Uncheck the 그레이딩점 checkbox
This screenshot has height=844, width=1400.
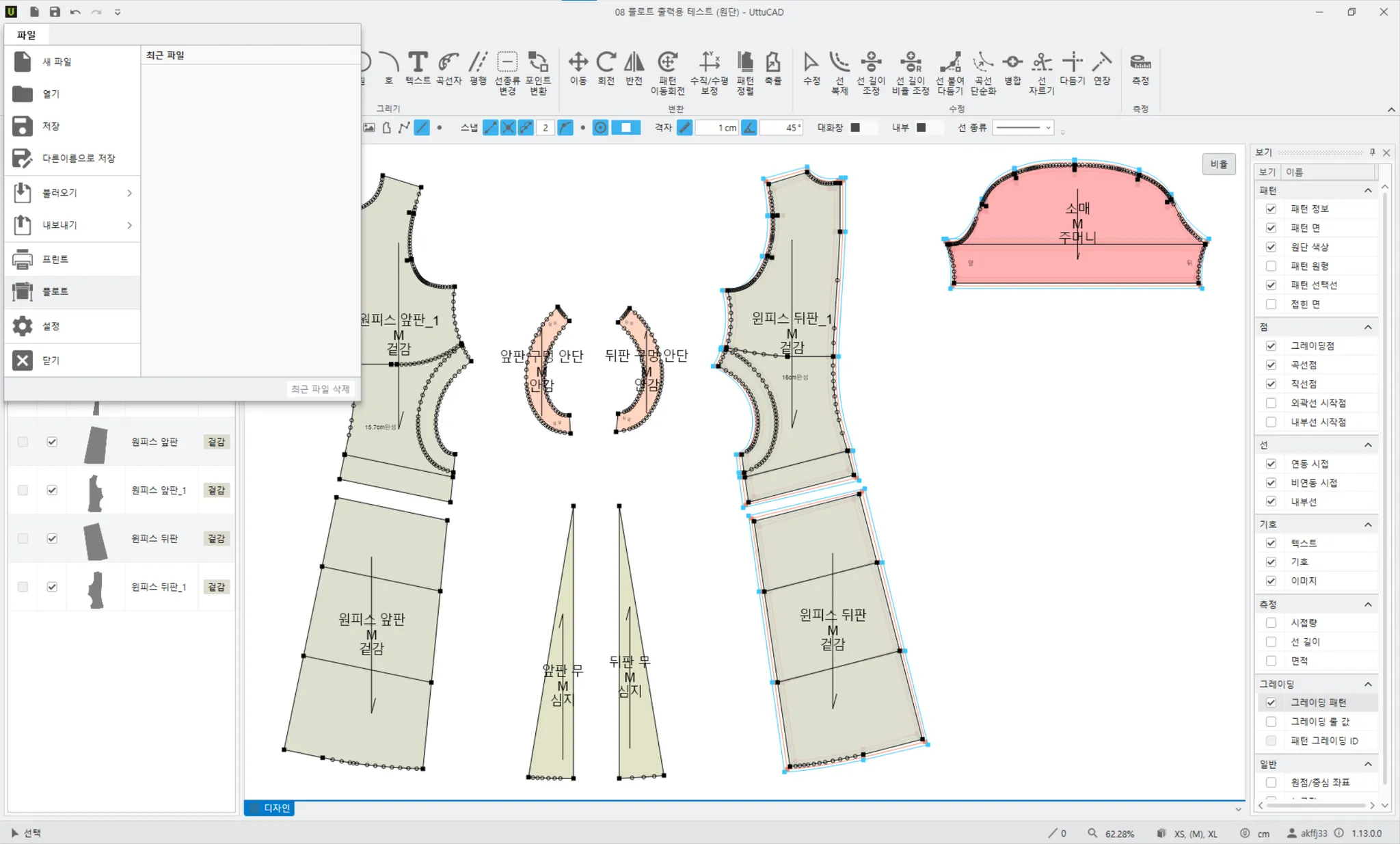pyautogui.click(x=1271, y=346)
